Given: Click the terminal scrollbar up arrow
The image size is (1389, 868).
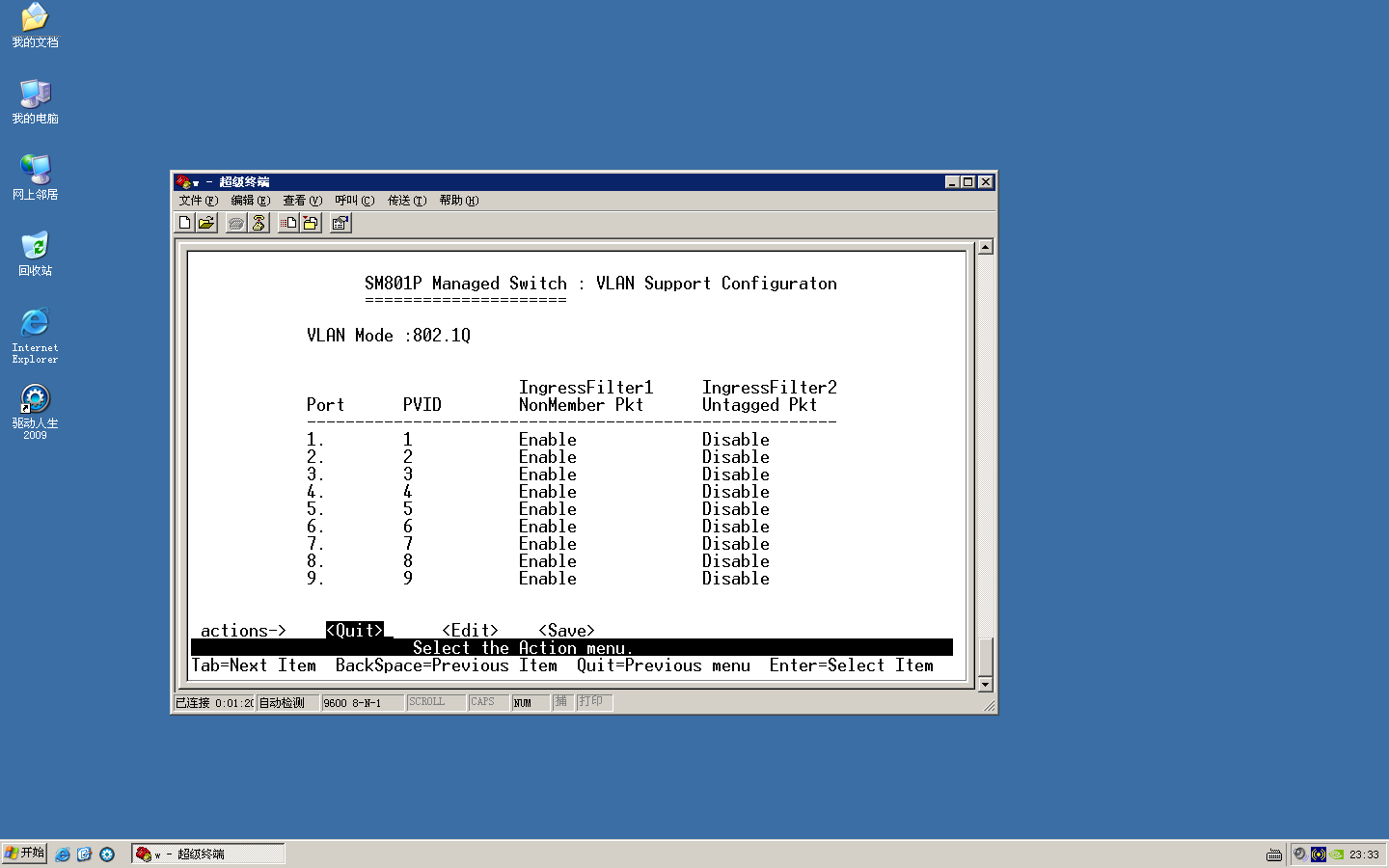Looking at the screenshot, I should 985,247.
